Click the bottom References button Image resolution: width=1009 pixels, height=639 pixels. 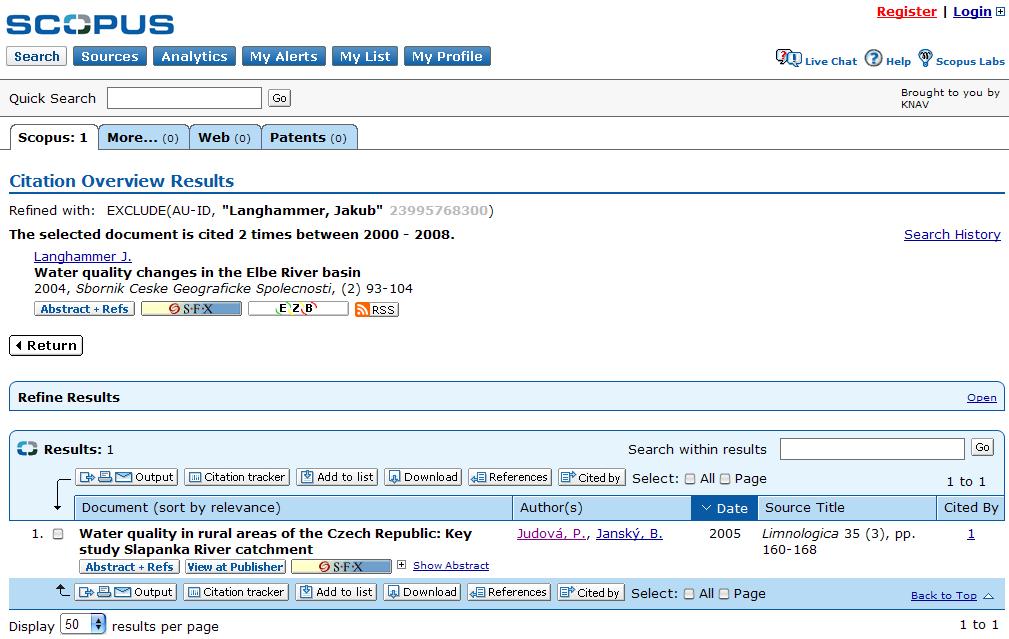click(x=509, y=592)
